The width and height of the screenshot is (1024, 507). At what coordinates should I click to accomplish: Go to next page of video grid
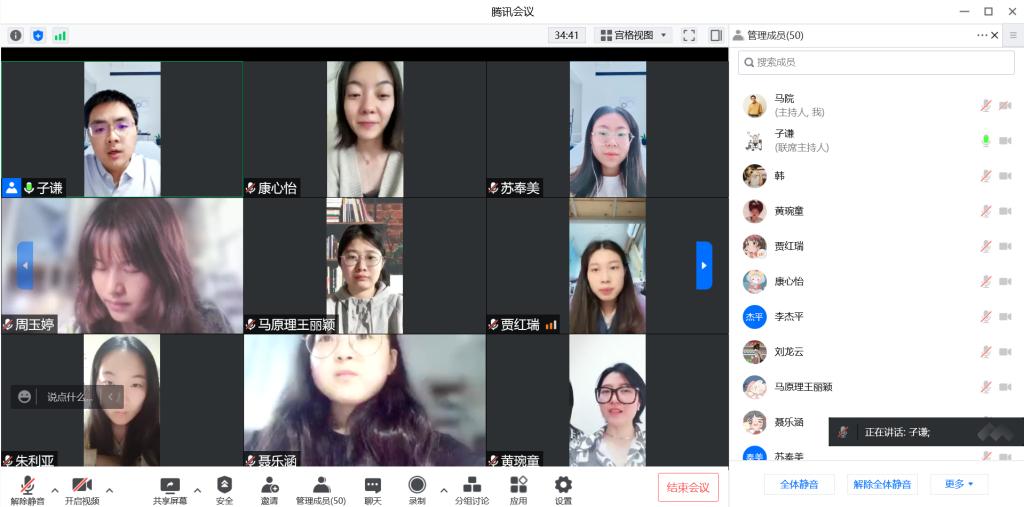(x=704, y=265)
